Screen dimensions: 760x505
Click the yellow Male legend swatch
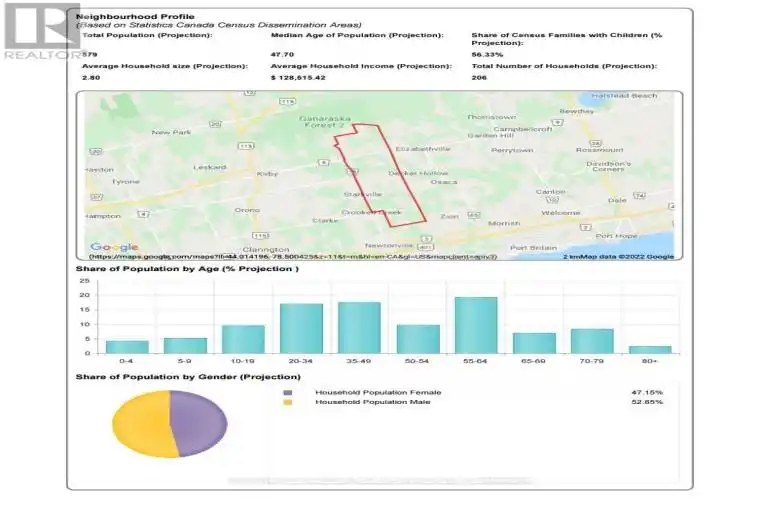tap(288, 402)
